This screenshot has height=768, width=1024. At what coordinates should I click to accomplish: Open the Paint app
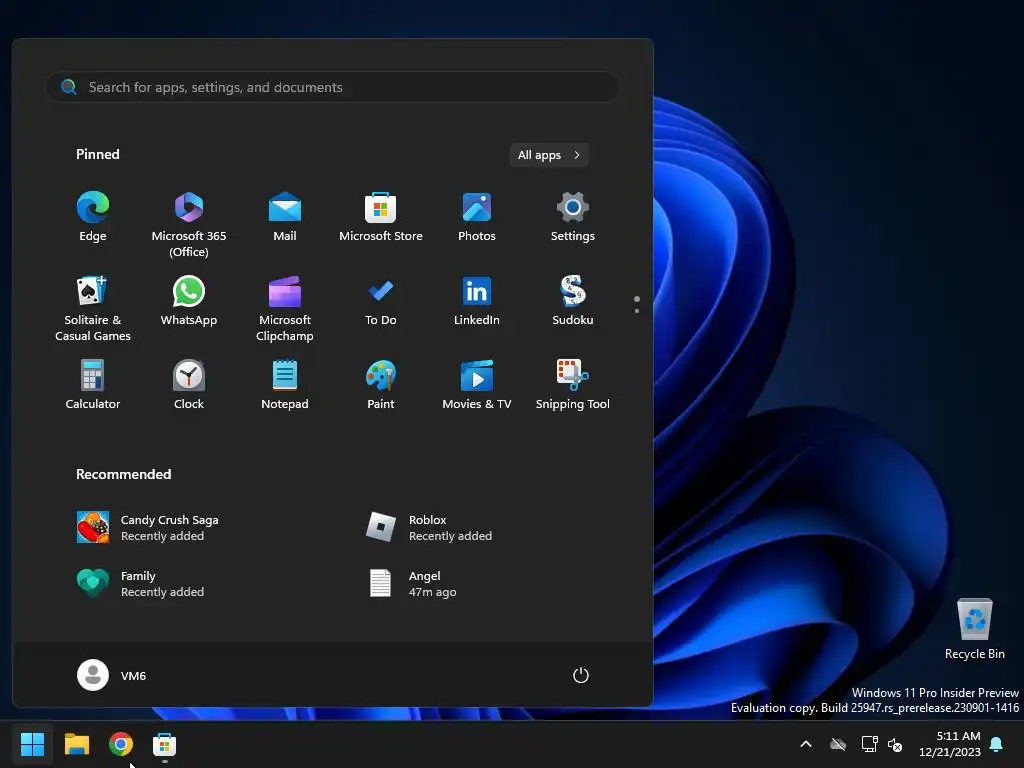[x=381, y=385]
